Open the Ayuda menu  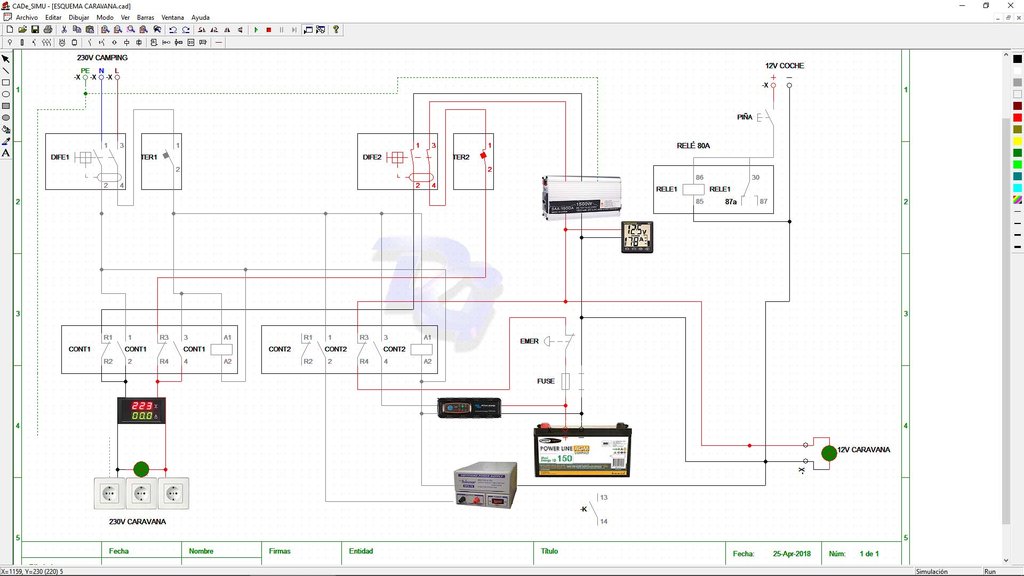point(200,18)
